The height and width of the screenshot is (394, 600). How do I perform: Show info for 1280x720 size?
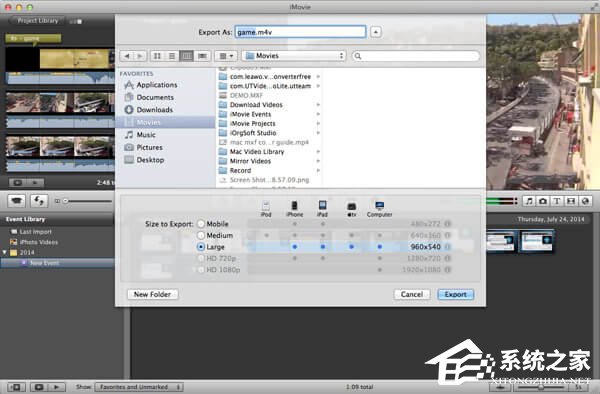coord(448,259)
